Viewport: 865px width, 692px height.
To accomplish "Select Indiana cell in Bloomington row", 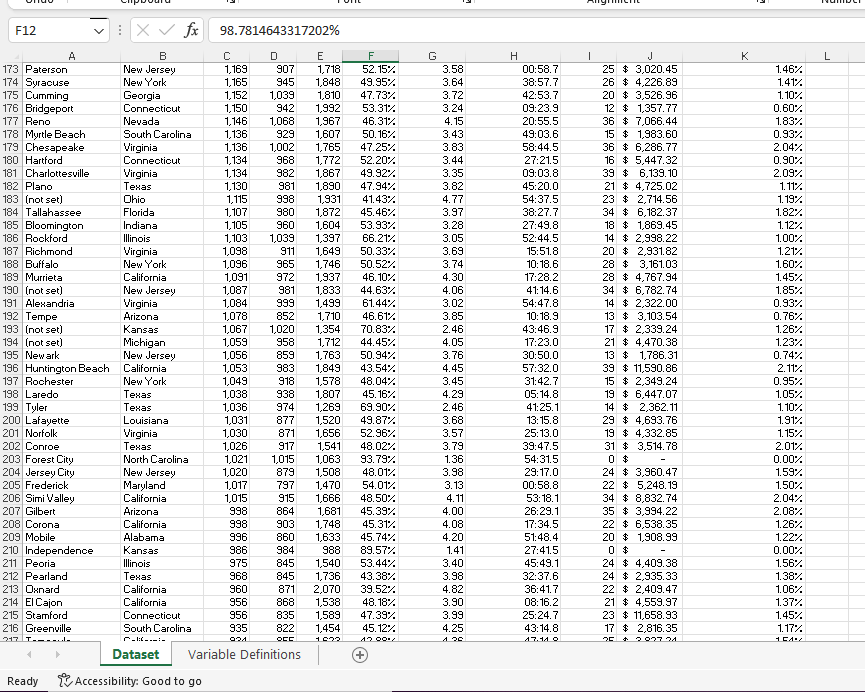I will pyautogui.click(x=162, y=226).
